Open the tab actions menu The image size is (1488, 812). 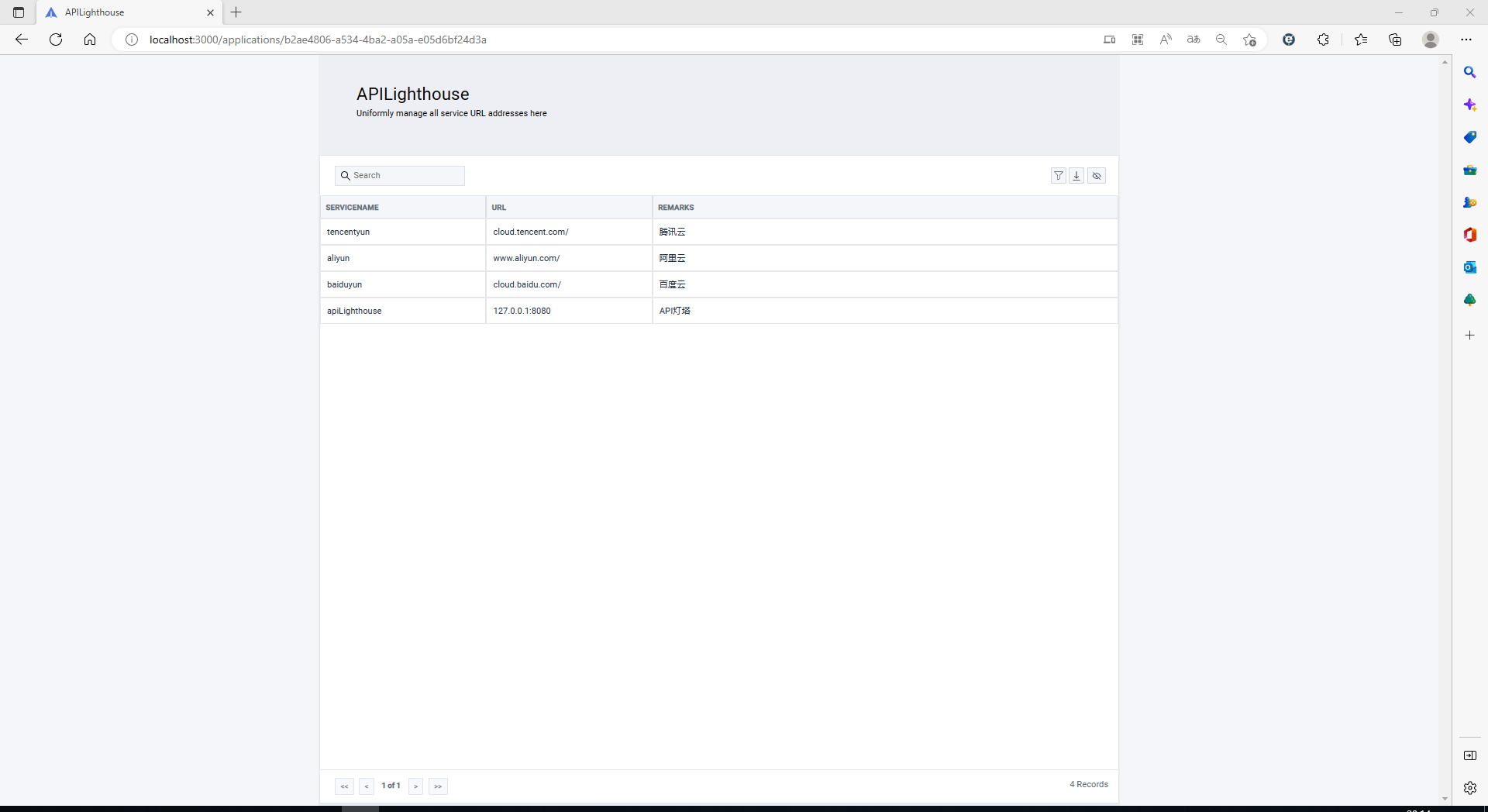tap(18, 12)
